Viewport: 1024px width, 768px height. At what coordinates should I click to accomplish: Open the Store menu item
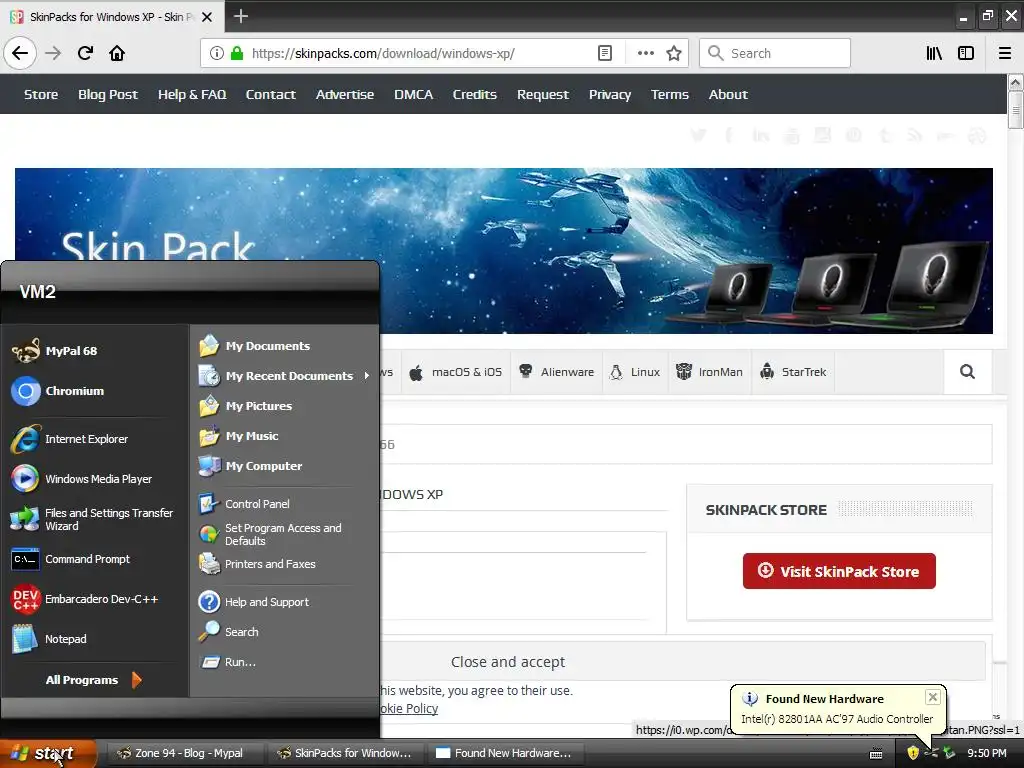point(41,94)
